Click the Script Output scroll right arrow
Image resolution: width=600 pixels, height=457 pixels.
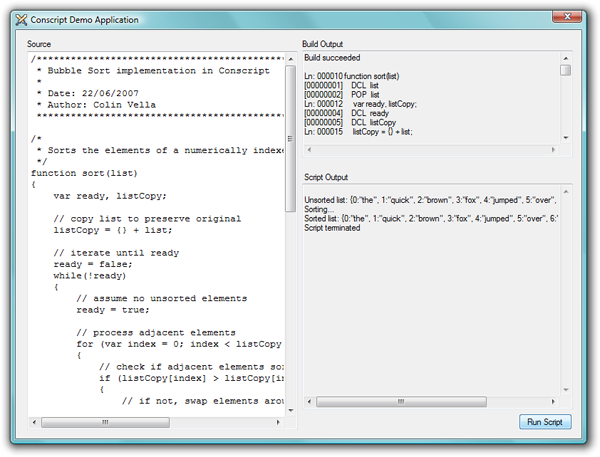pos(553,402)
